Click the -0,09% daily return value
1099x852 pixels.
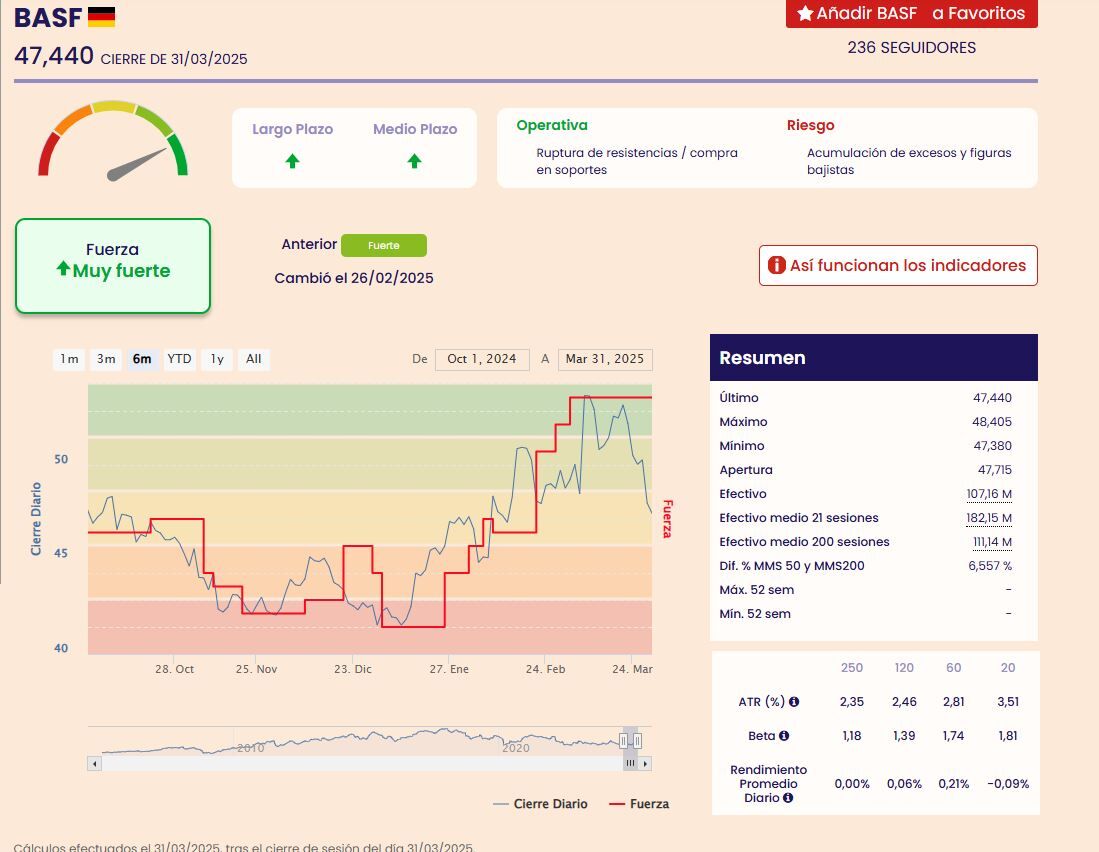pos(1008,783)
